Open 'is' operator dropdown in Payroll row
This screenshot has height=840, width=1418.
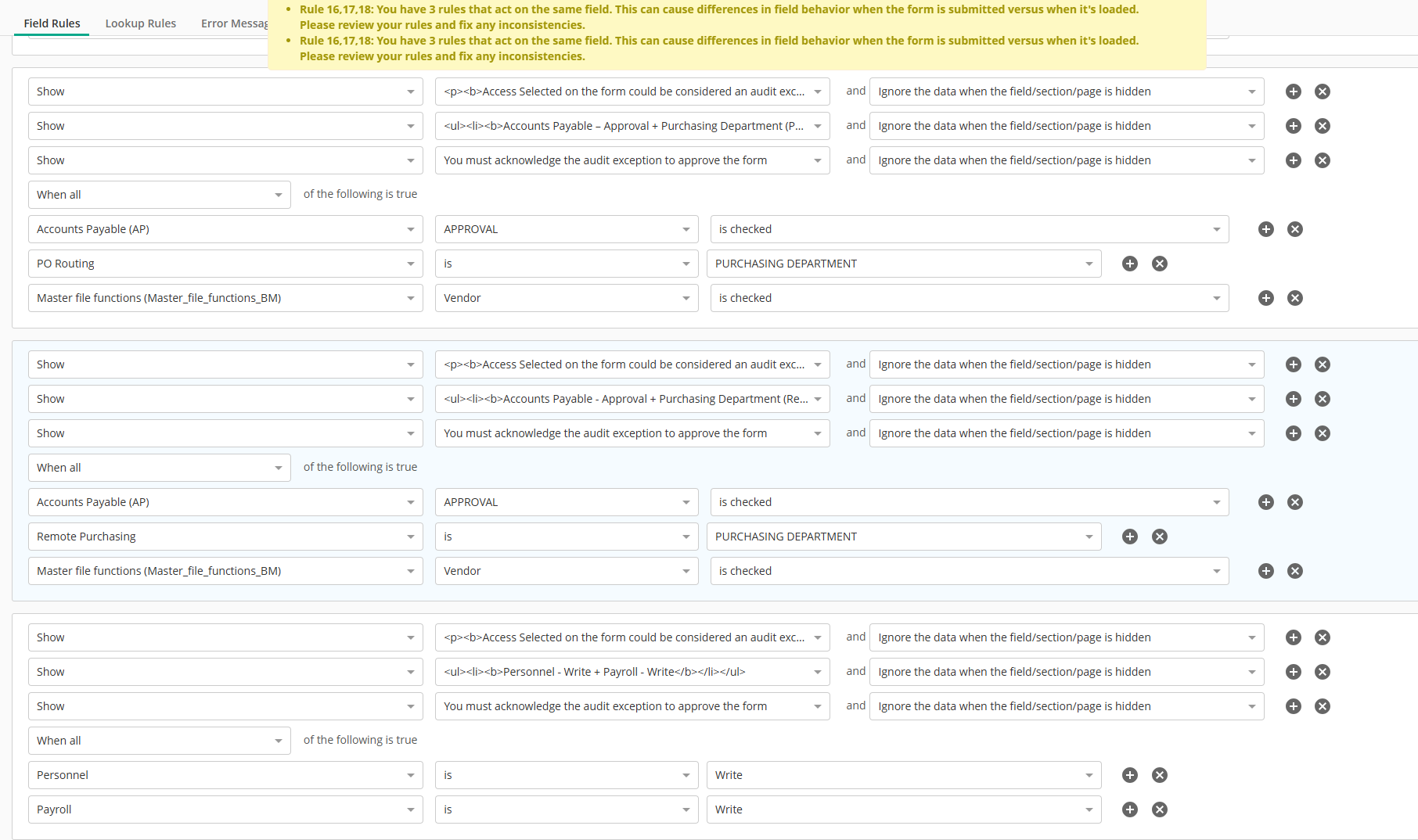point(567,809)
